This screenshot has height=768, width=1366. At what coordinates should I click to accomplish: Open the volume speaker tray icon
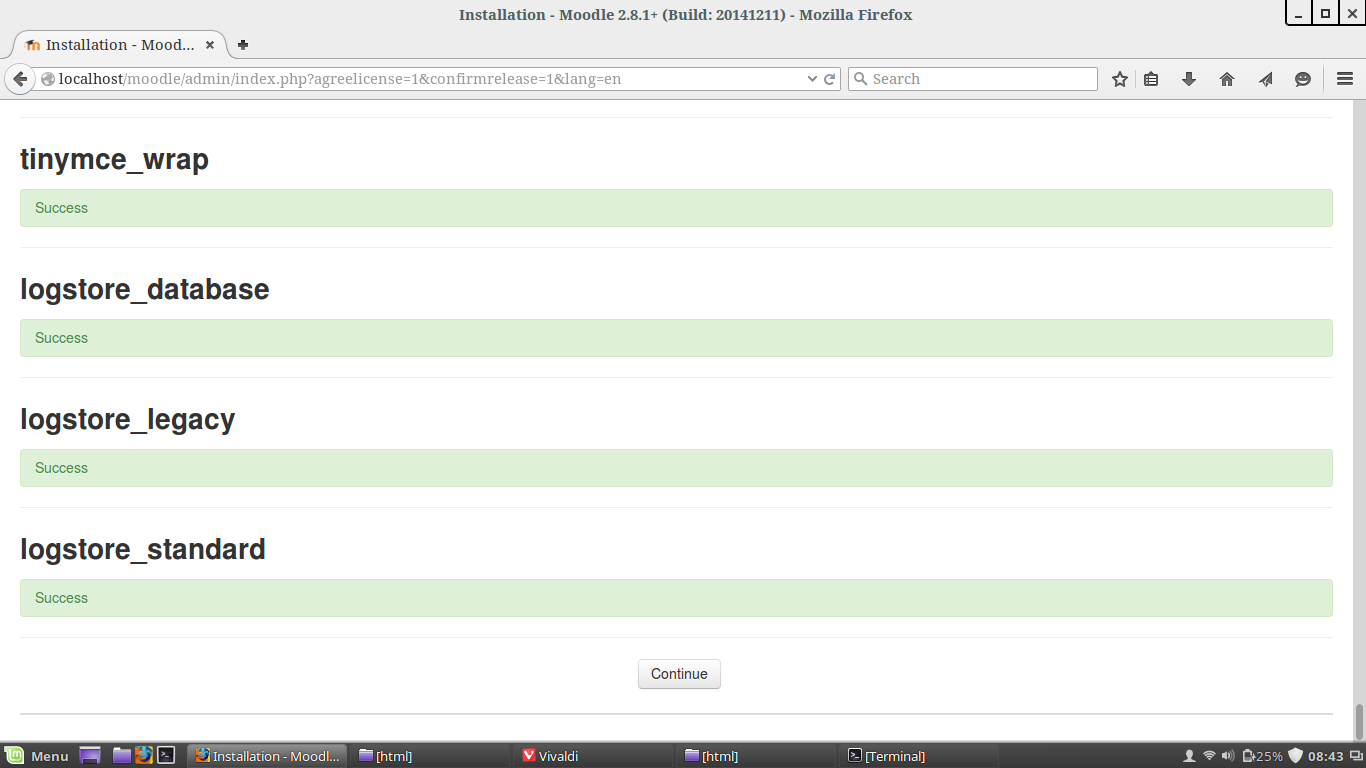(x=1229, y=756)
